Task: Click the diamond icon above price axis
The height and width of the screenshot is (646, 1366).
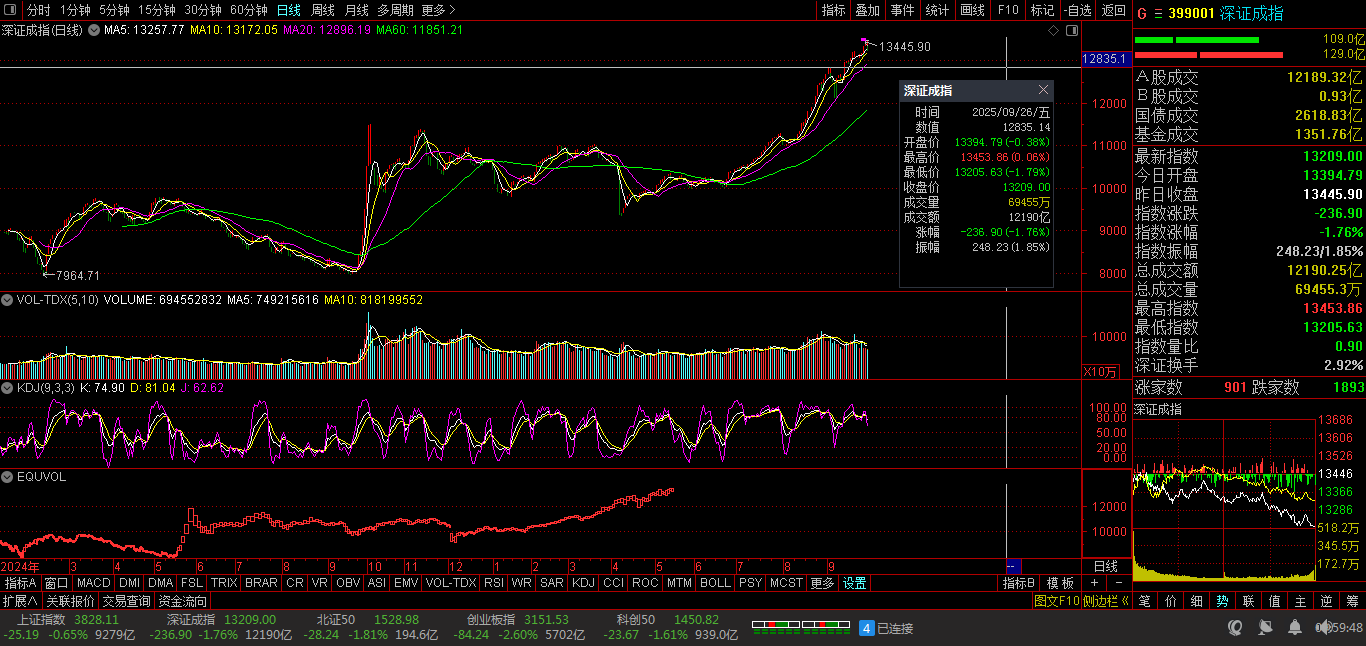Action: 1052,31
